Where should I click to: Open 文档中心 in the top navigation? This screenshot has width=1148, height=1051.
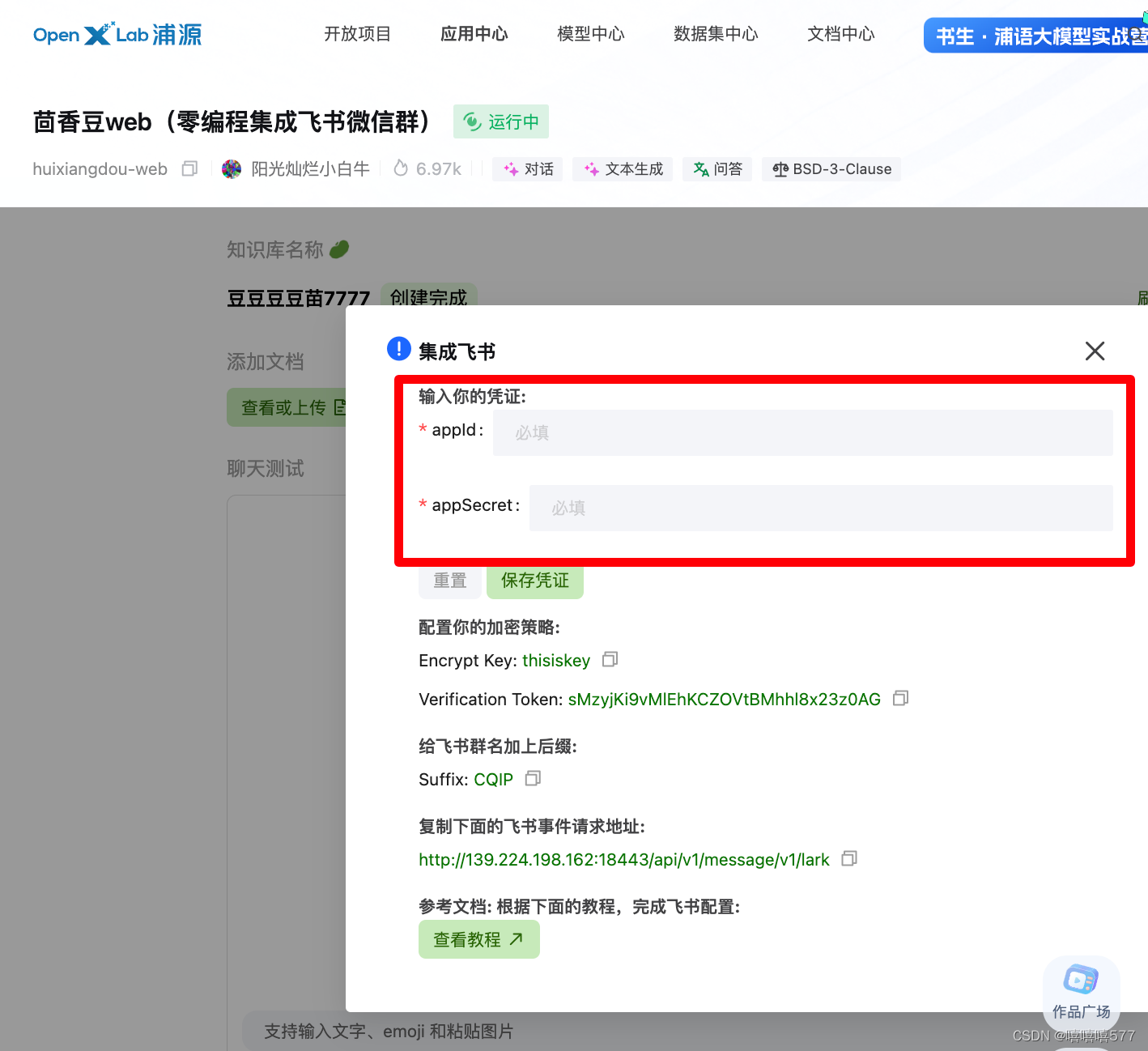point(841,34)
